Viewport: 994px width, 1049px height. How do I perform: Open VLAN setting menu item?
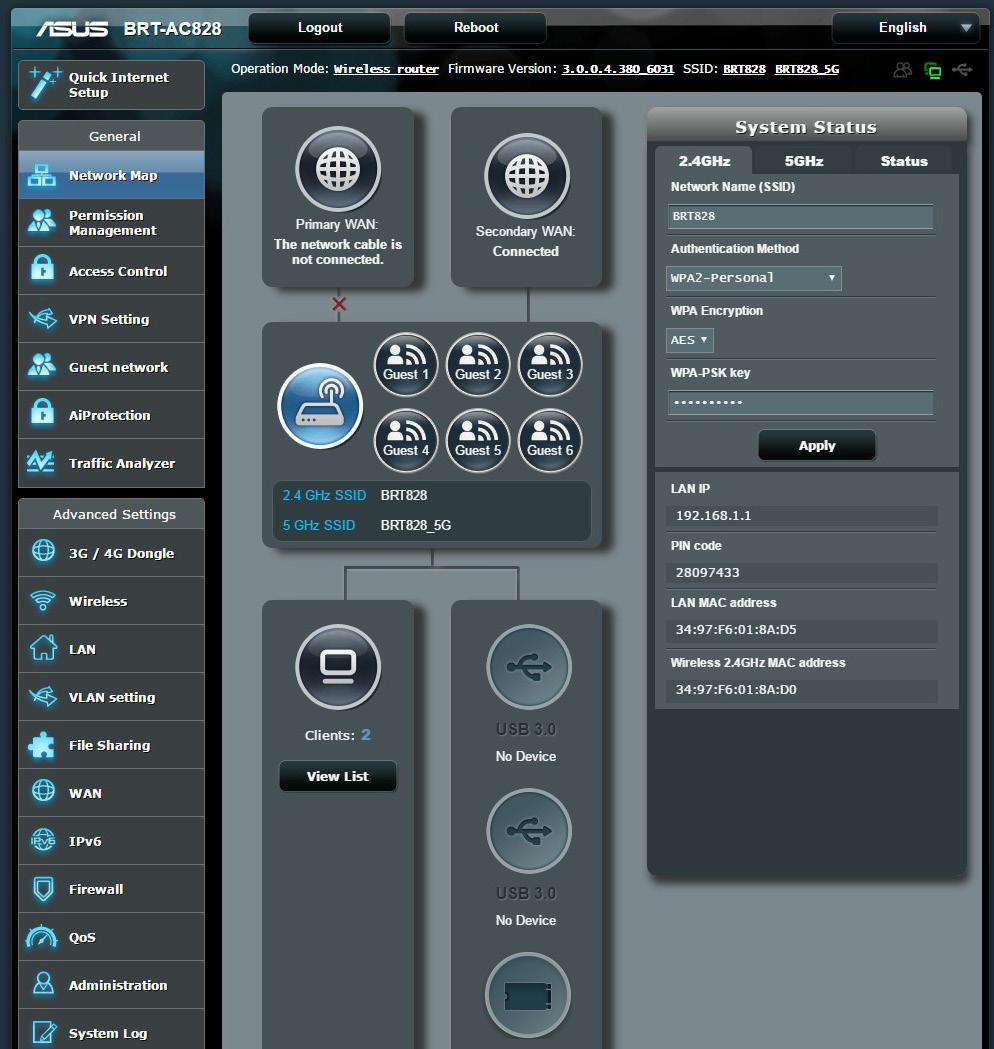[x=112, y=697]
